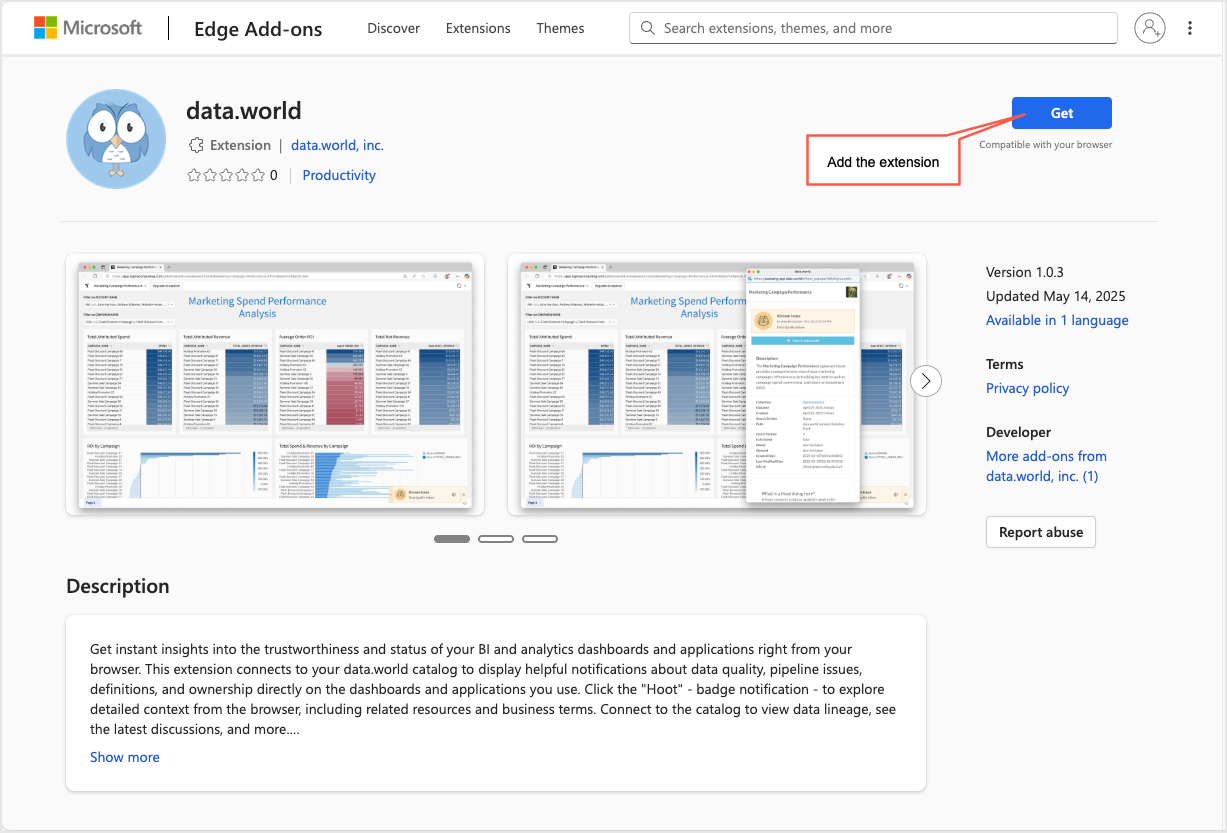Click the Get button
Screen dimensions: 1227x833
coord(1062,113)
